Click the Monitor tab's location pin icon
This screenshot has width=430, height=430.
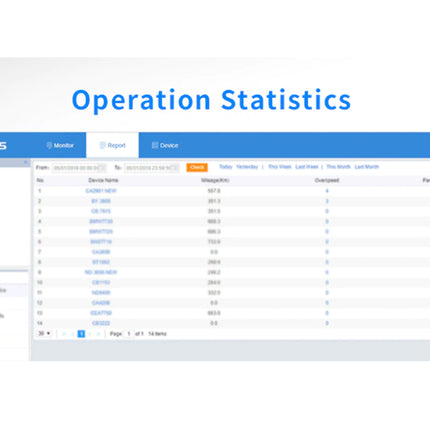49,145
